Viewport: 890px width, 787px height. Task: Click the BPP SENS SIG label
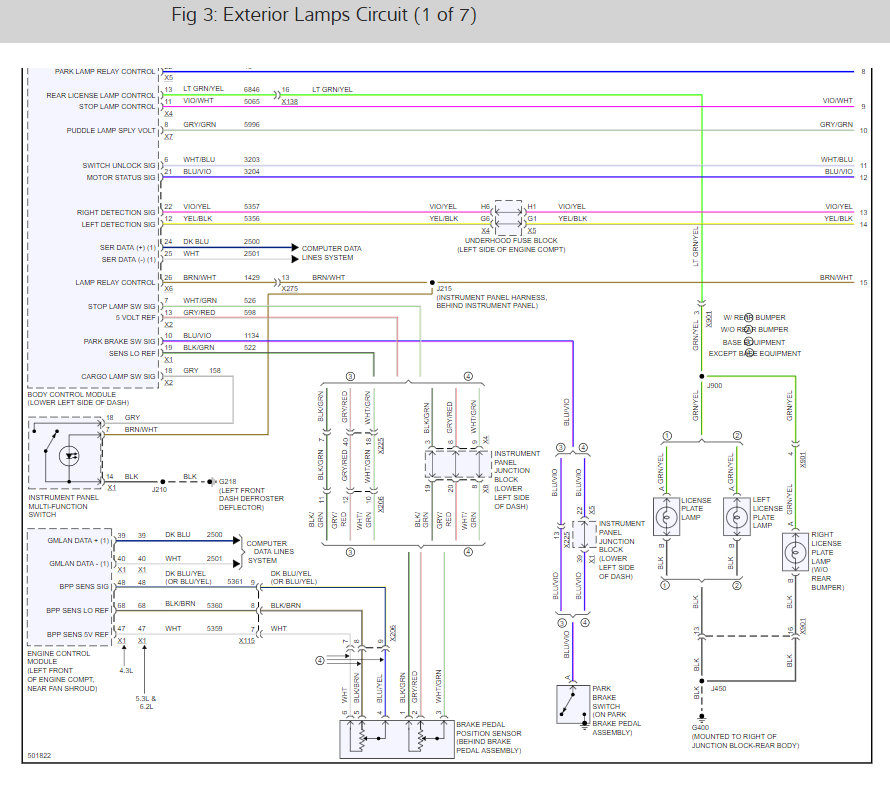(x=84, y=587)
